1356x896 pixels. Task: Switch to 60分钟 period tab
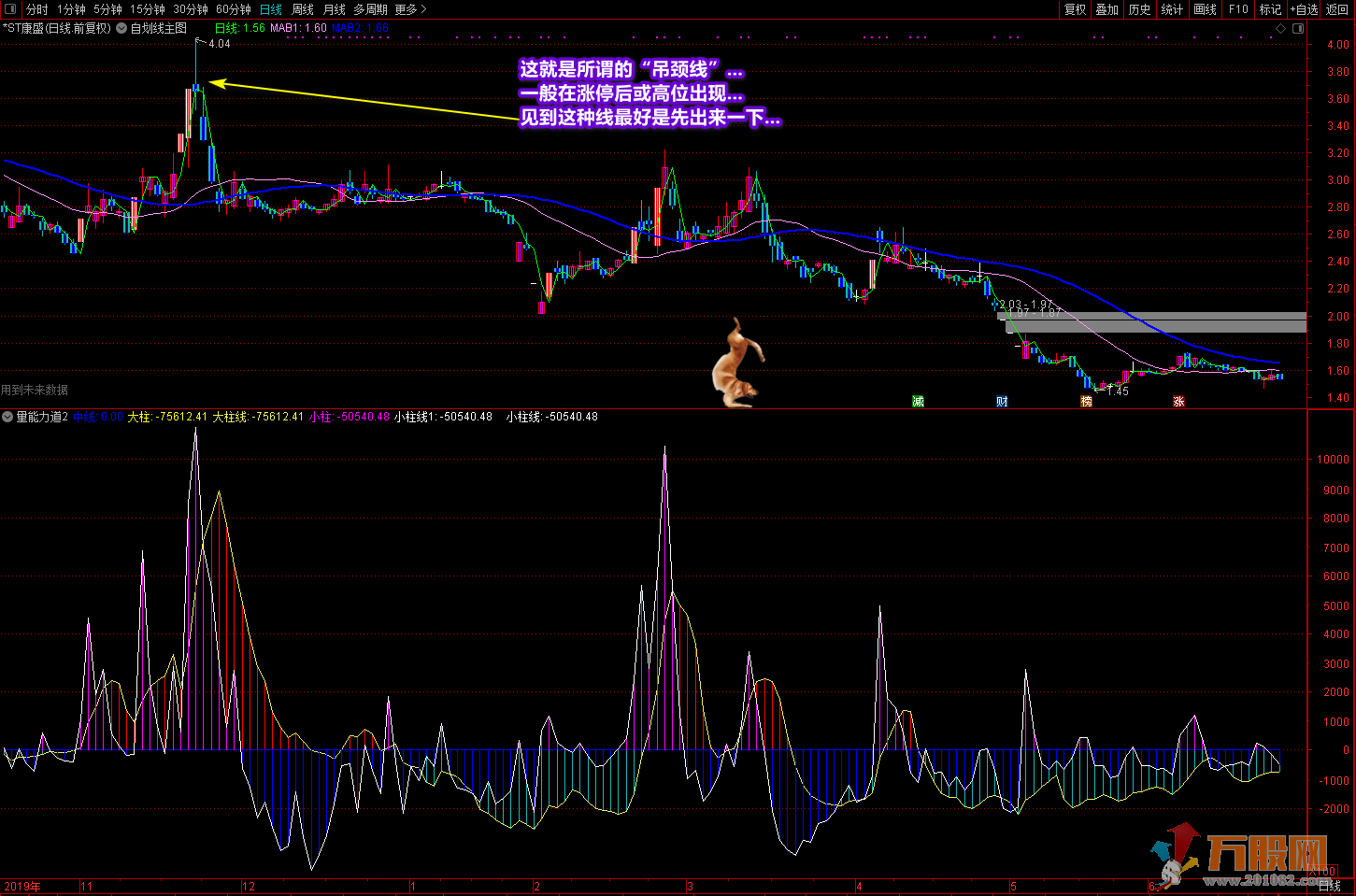click(234, 9)
